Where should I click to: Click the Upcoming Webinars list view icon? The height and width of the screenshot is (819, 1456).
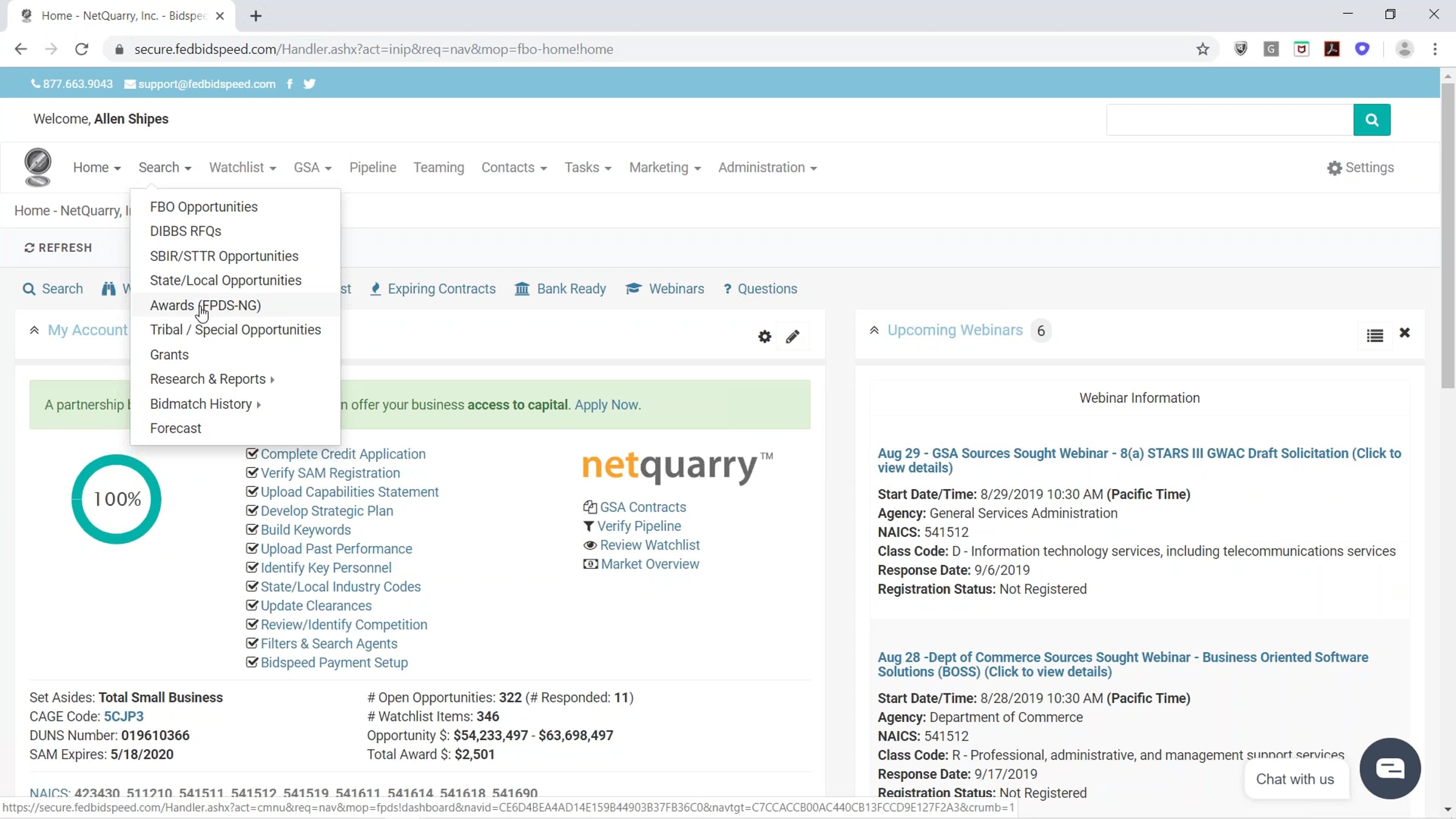1375,335
